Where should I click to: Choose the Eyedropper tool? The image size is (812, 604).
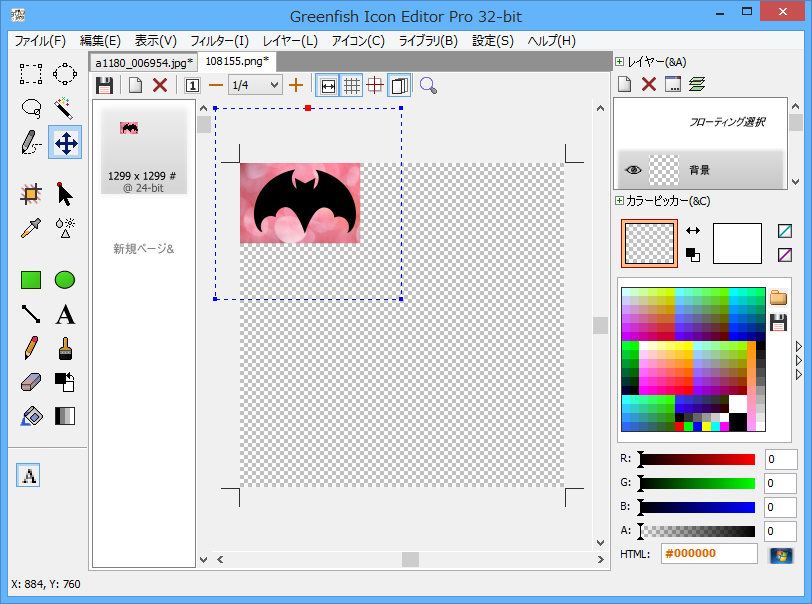pyautogui.click(x=31, y=227)
